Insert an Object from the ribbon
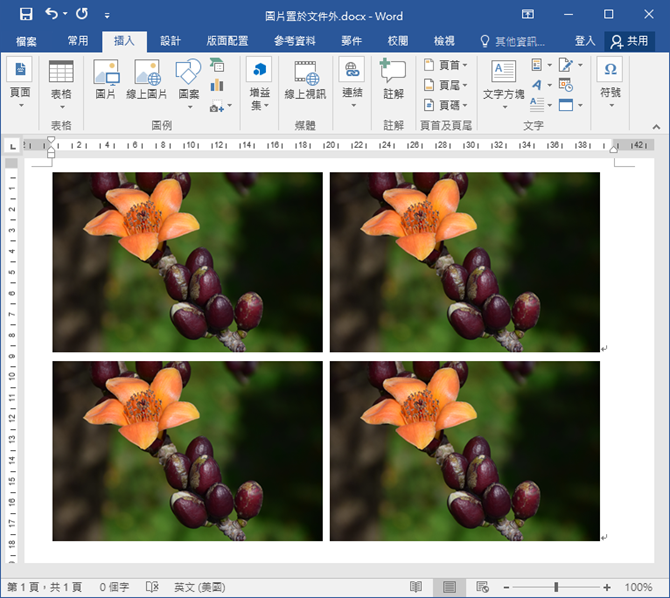 pos(570,105)
